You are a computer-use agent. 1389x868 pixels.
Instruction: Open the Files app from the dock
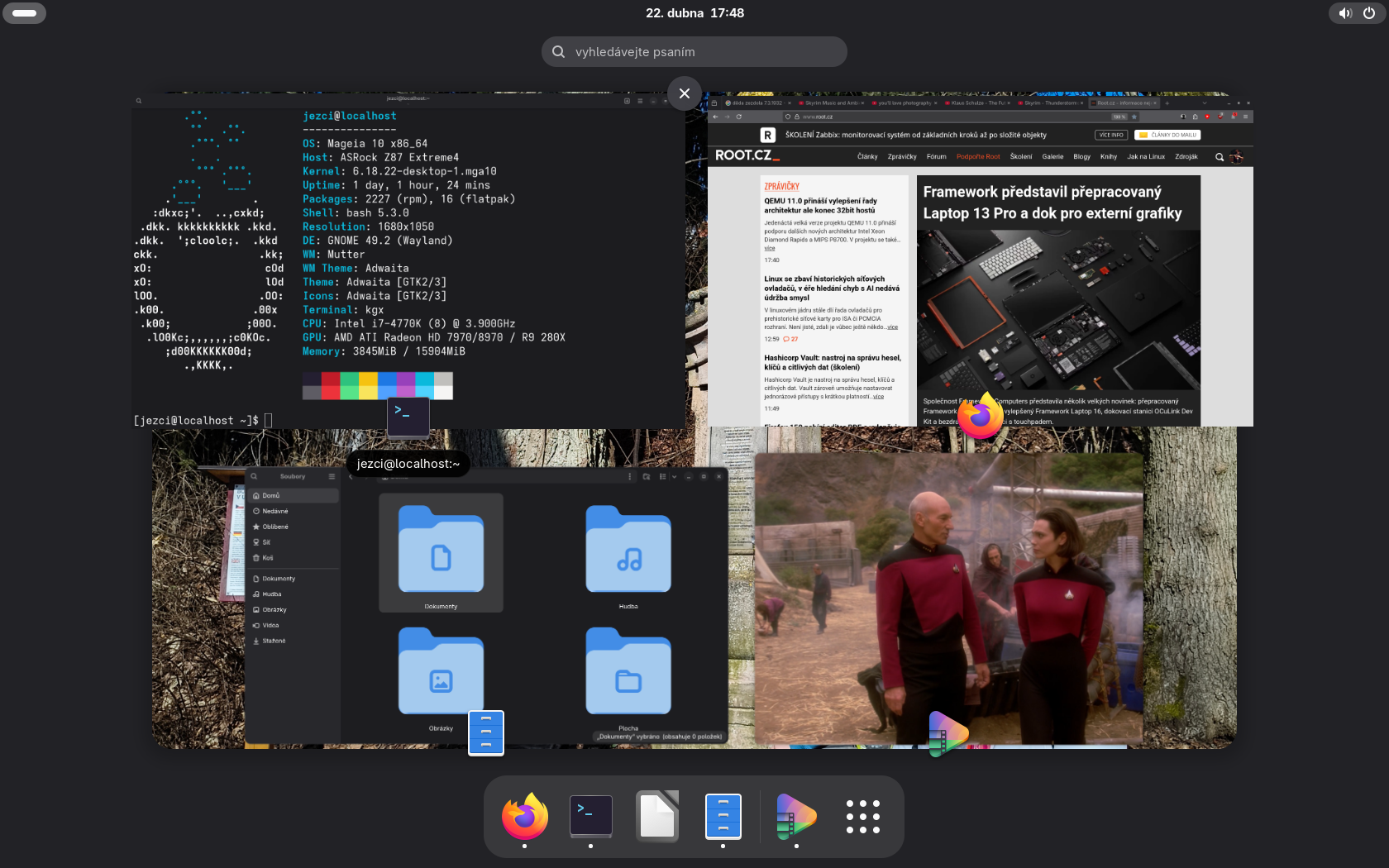pyautogui.click(x=723, y=816)
